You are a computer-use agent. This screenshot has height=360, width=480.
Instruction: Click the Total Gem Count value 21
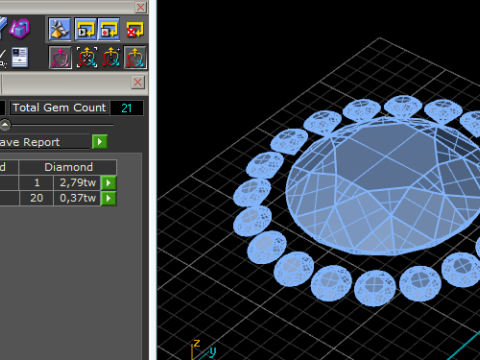pyautogui.click(x=127, y=108)
